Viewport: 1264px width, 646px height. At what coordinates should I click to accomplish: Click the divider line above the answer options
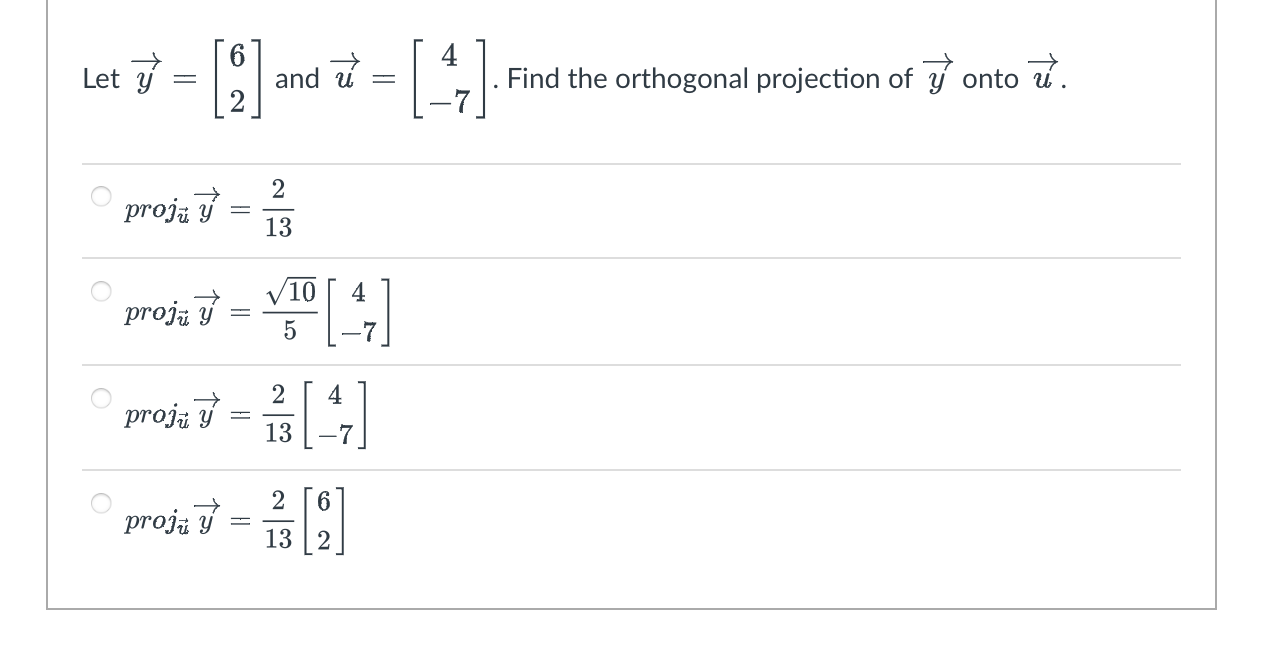(630, 163)
